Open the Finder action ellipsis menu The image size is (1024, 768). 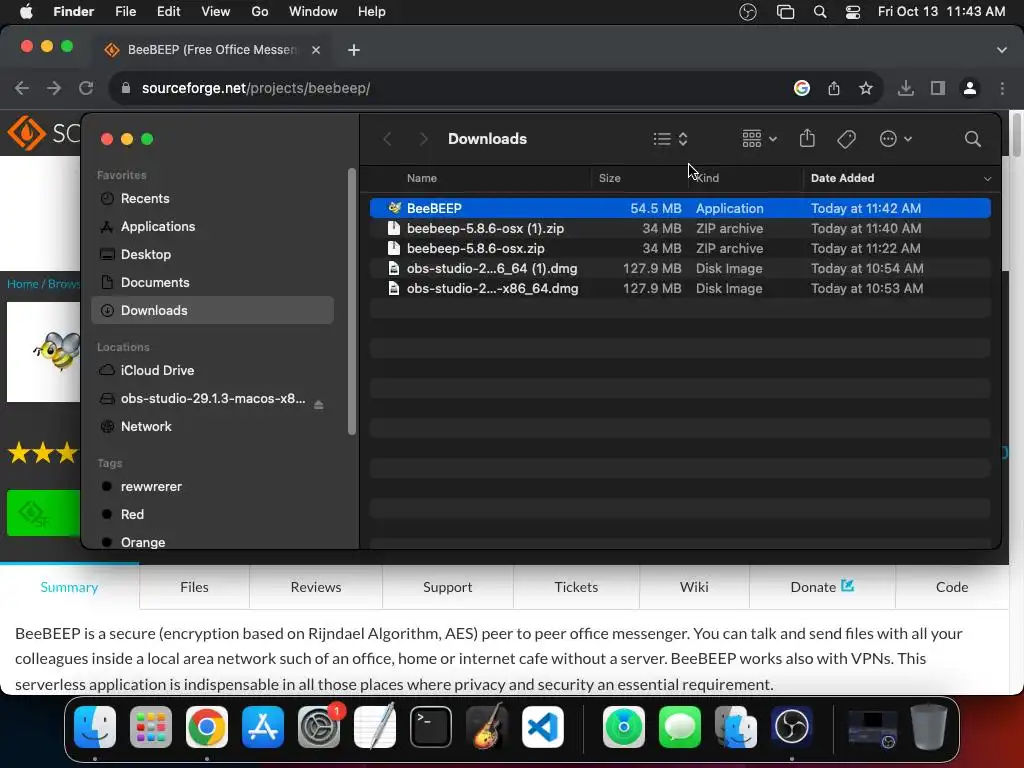(895, 139)
